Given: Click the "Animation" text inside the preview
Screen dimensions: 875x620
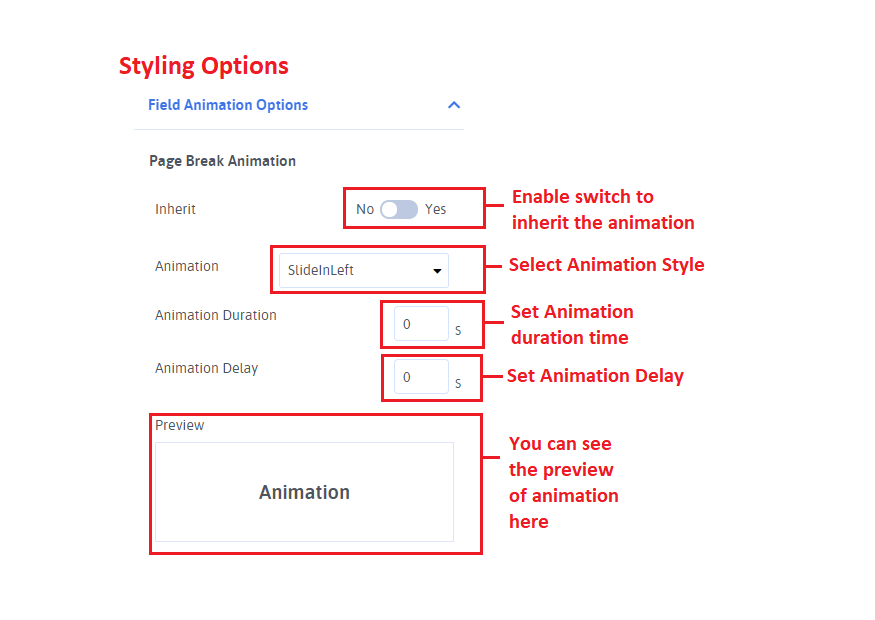Looking at the screenshot, I should coord(304,492).
